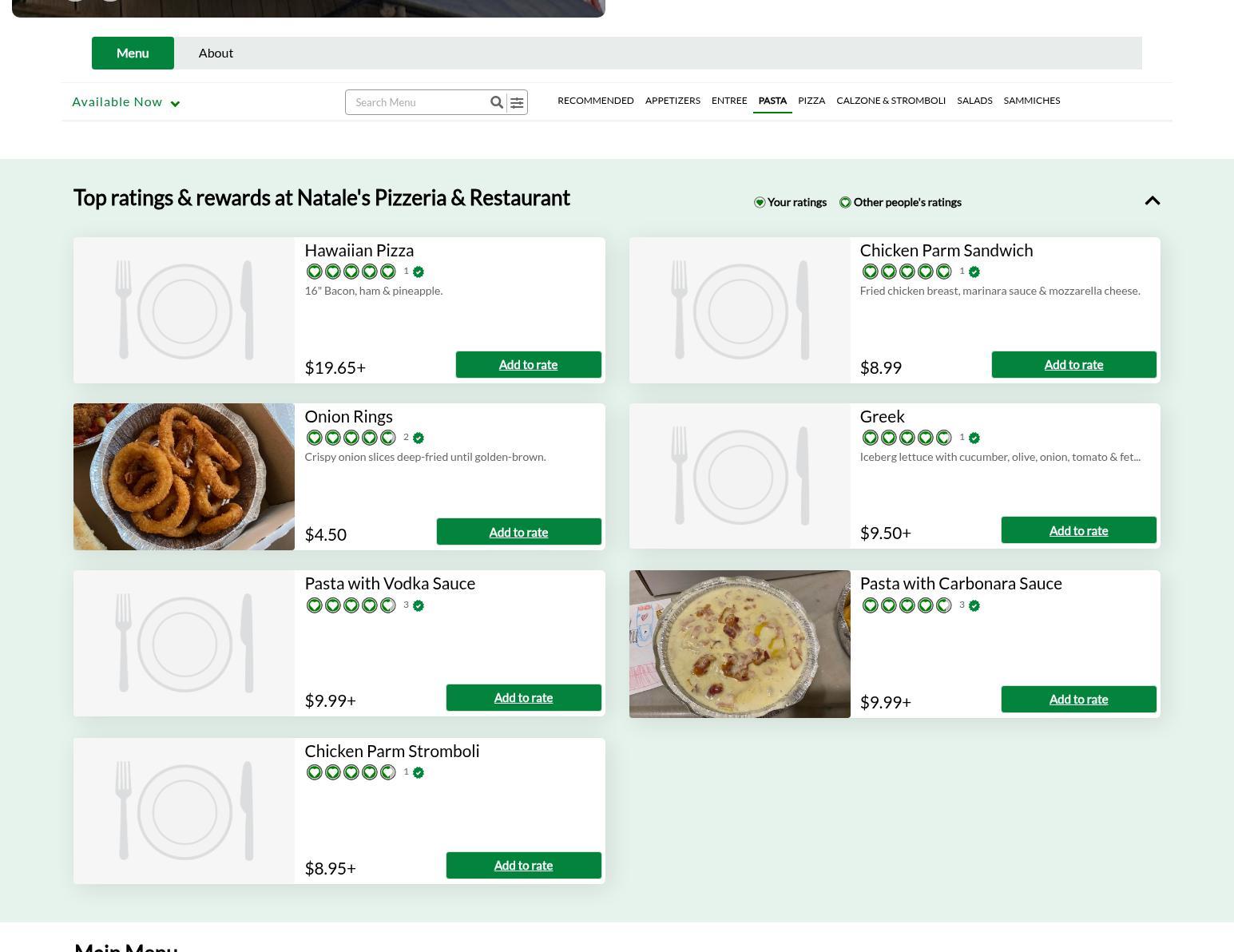Click the Pasta with Vodka Sauce placeholder image

tap(184, 643)
